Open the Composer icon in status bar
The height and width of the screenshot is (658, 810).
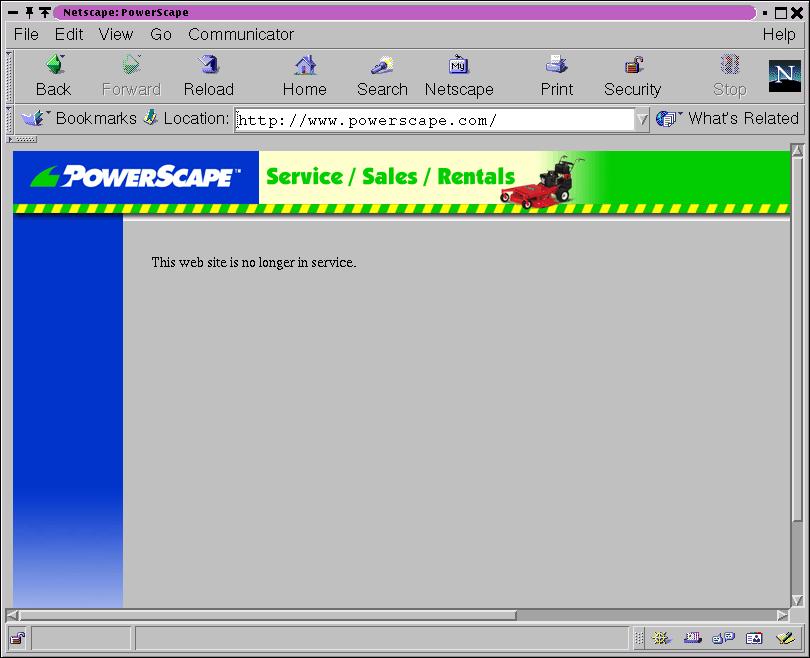785,638
